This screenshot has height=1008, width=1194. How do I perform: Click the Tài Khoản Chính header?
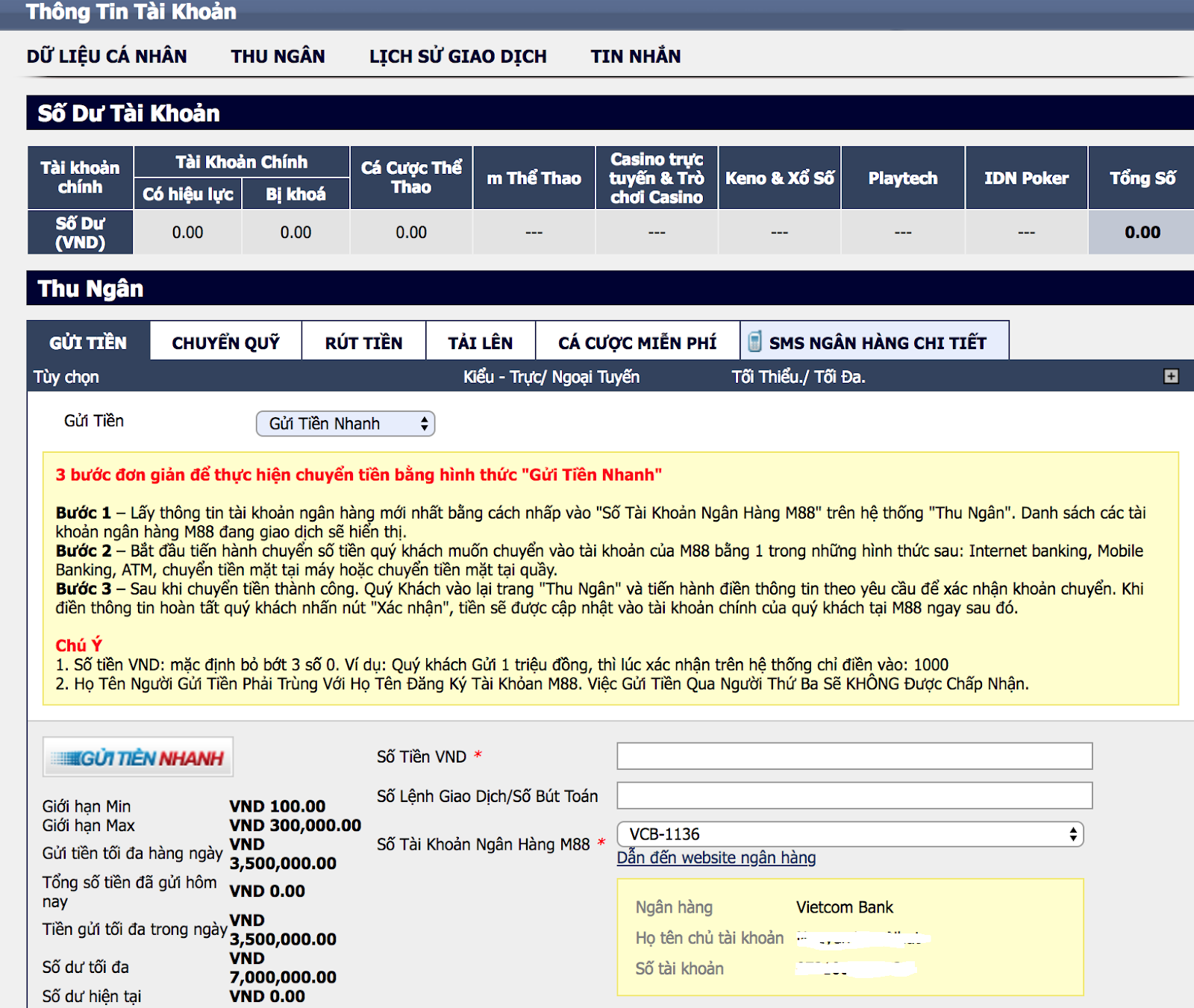(x=241, y=162)
